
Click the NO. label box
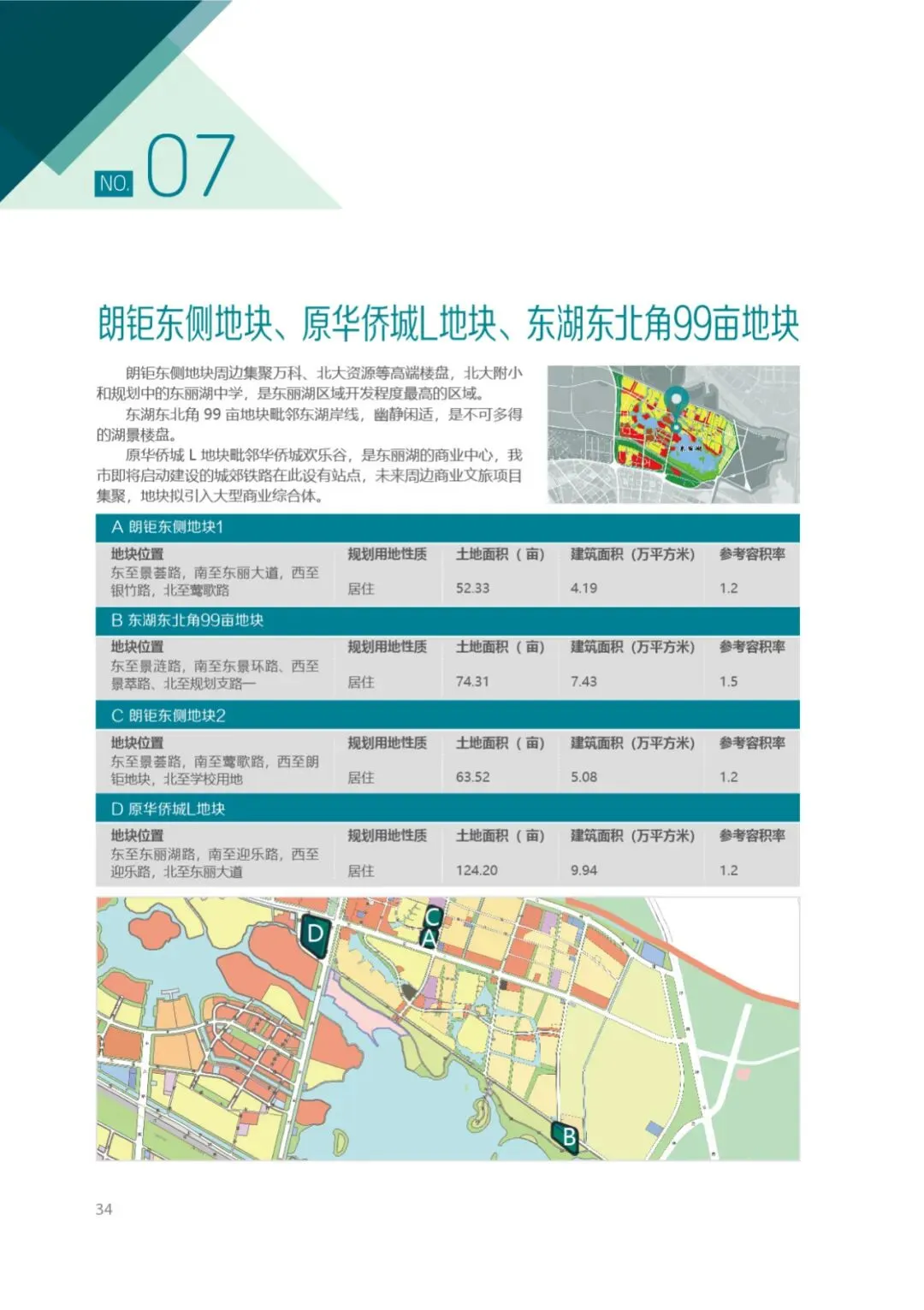(x=115, y=182)
